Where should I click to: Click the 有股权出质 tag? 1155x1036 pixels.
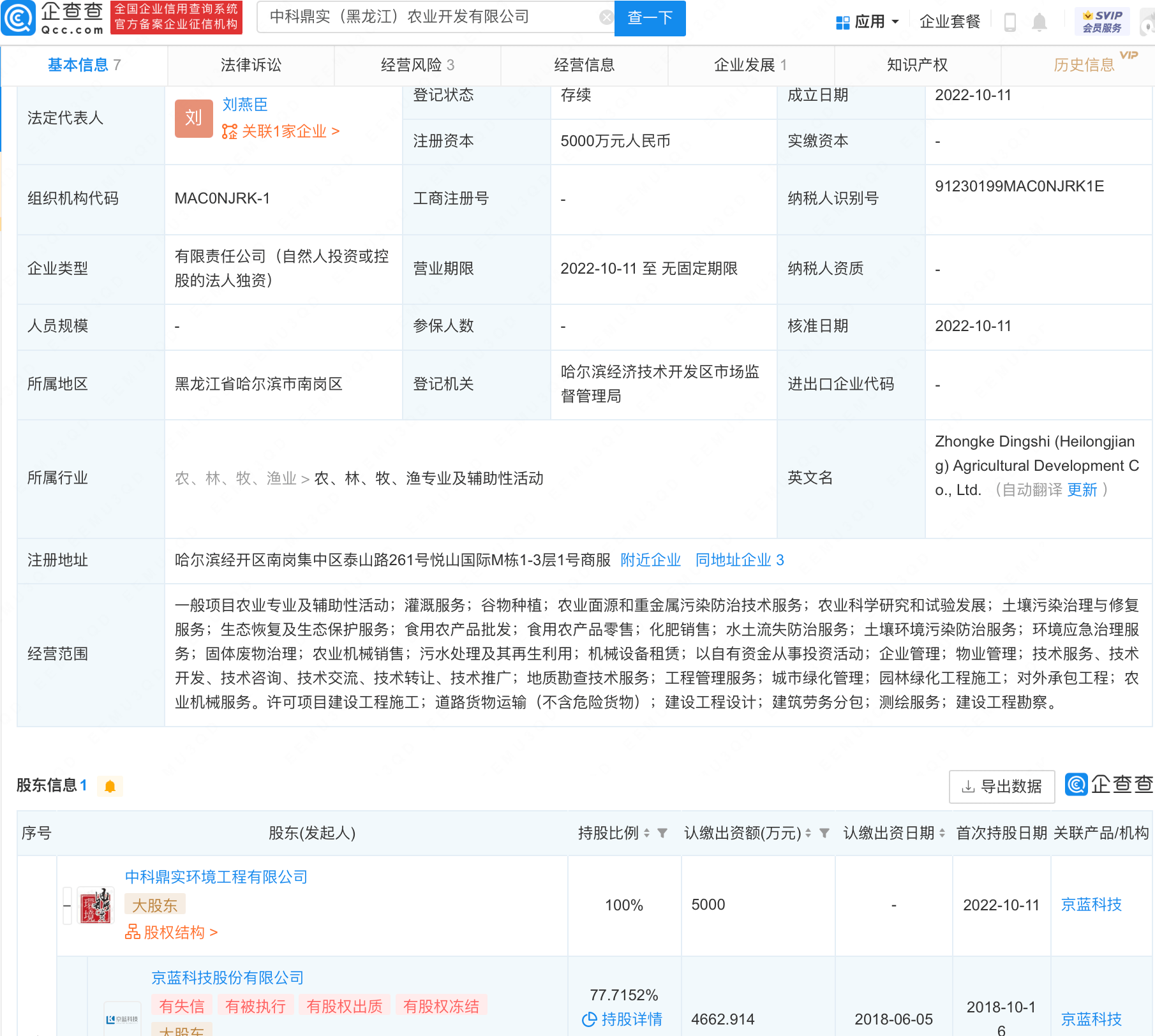pos(344,1006)
